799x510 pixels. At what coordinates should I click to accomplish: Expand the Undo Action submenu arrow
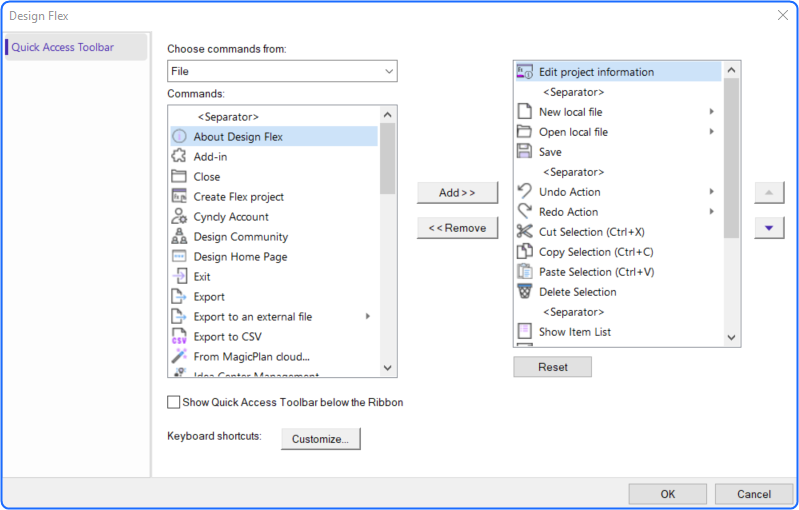tap(712, 192)
